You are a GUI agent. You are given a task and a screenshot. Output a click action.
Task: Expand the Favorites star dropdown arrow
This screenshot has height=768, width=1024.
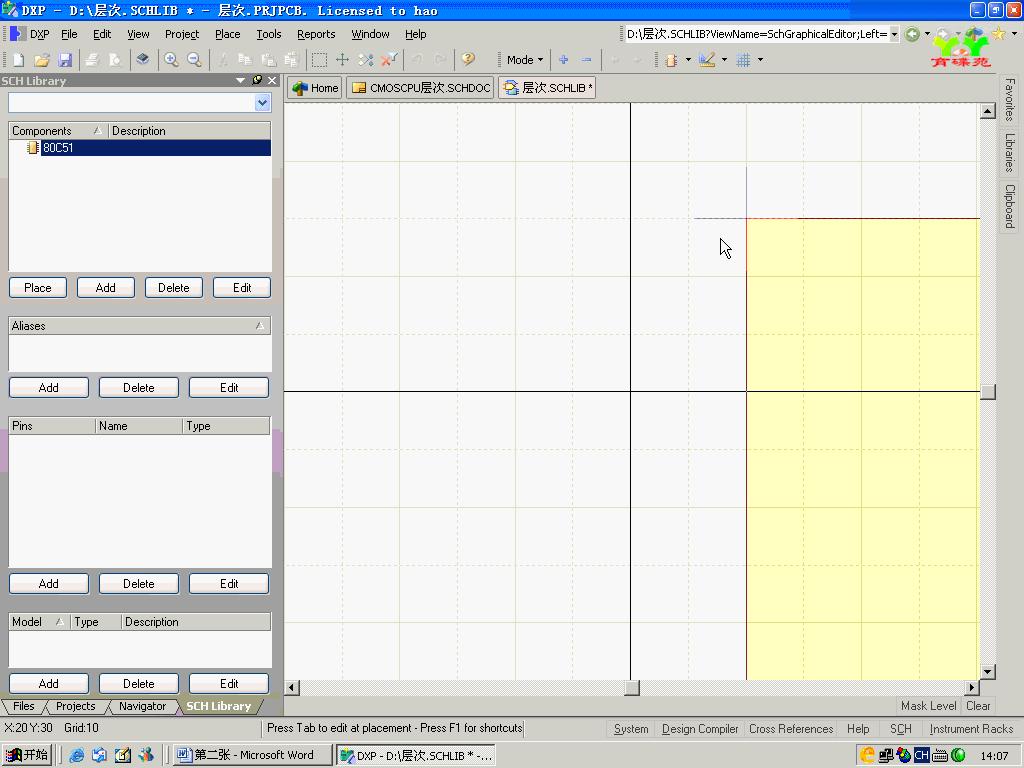pyautogui.click(x=1014, y=34)
